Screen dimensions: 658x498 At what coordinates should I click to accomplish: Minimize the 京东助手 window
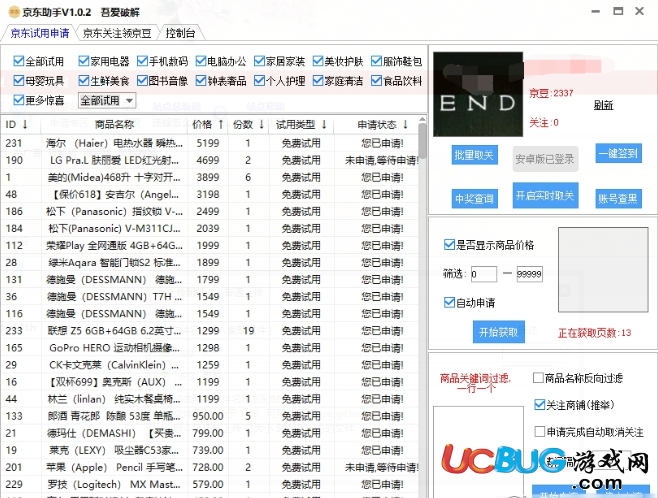coord(595,11)
